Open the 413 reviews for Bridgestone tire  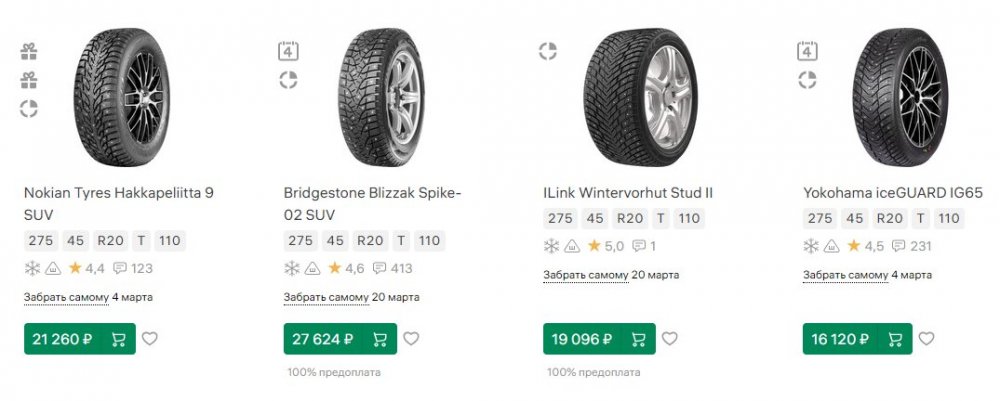393,268
